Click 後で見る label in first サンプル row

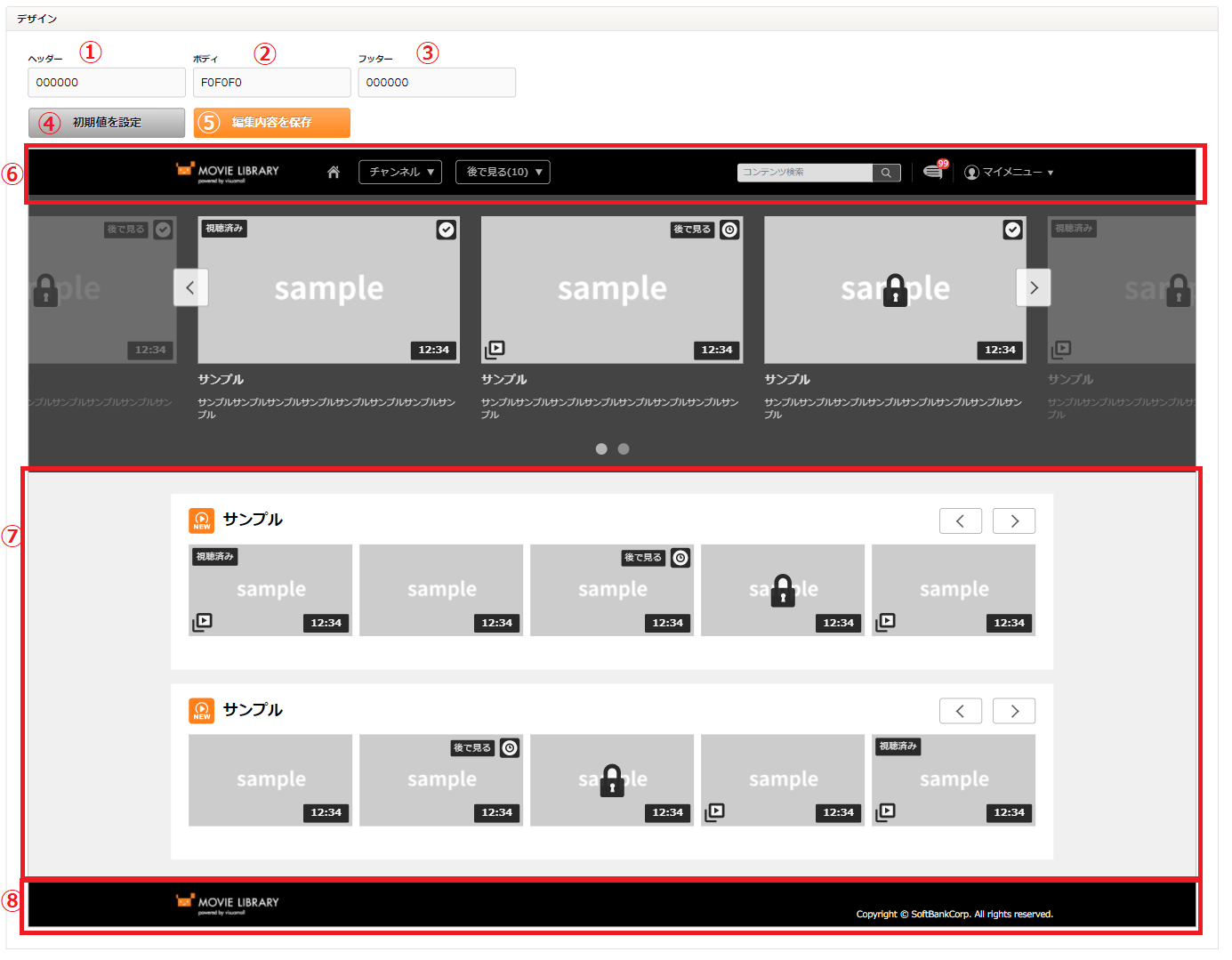point(643,558)
